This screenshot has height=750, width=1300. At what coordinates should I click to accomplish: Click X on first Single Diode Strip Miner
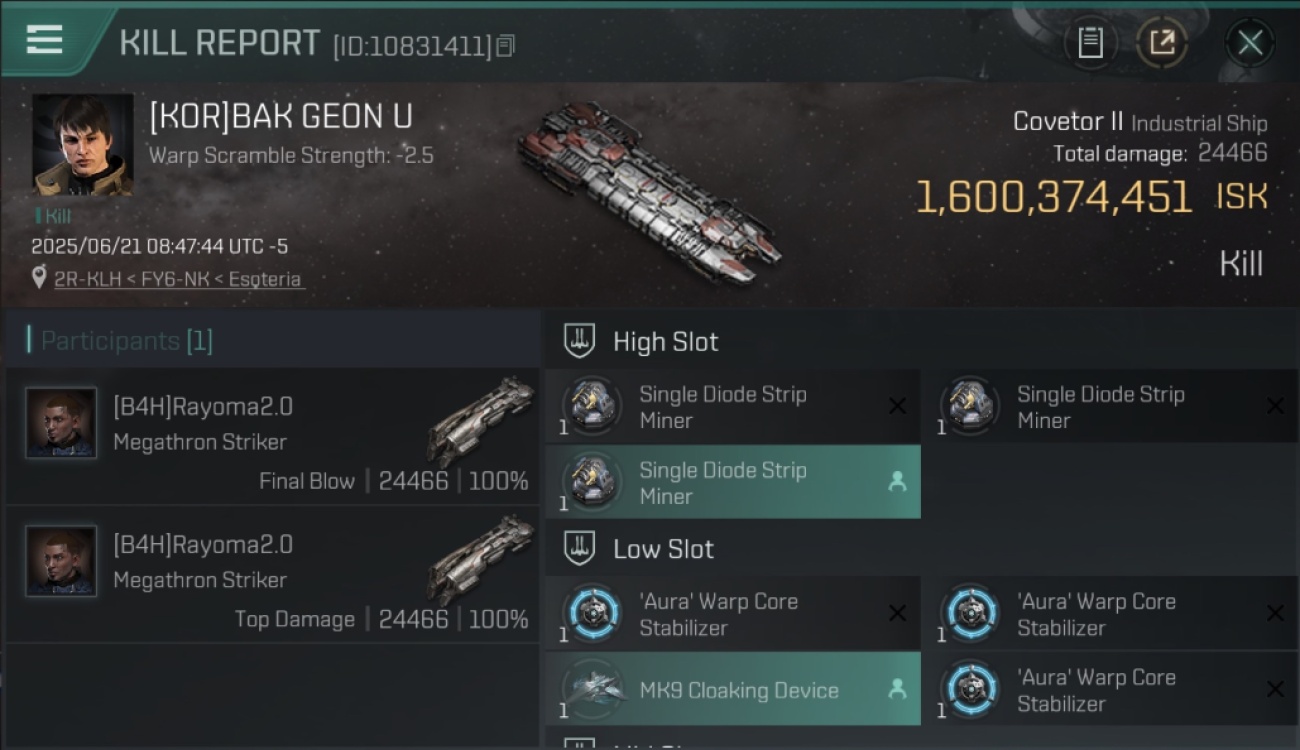[897, 406]
